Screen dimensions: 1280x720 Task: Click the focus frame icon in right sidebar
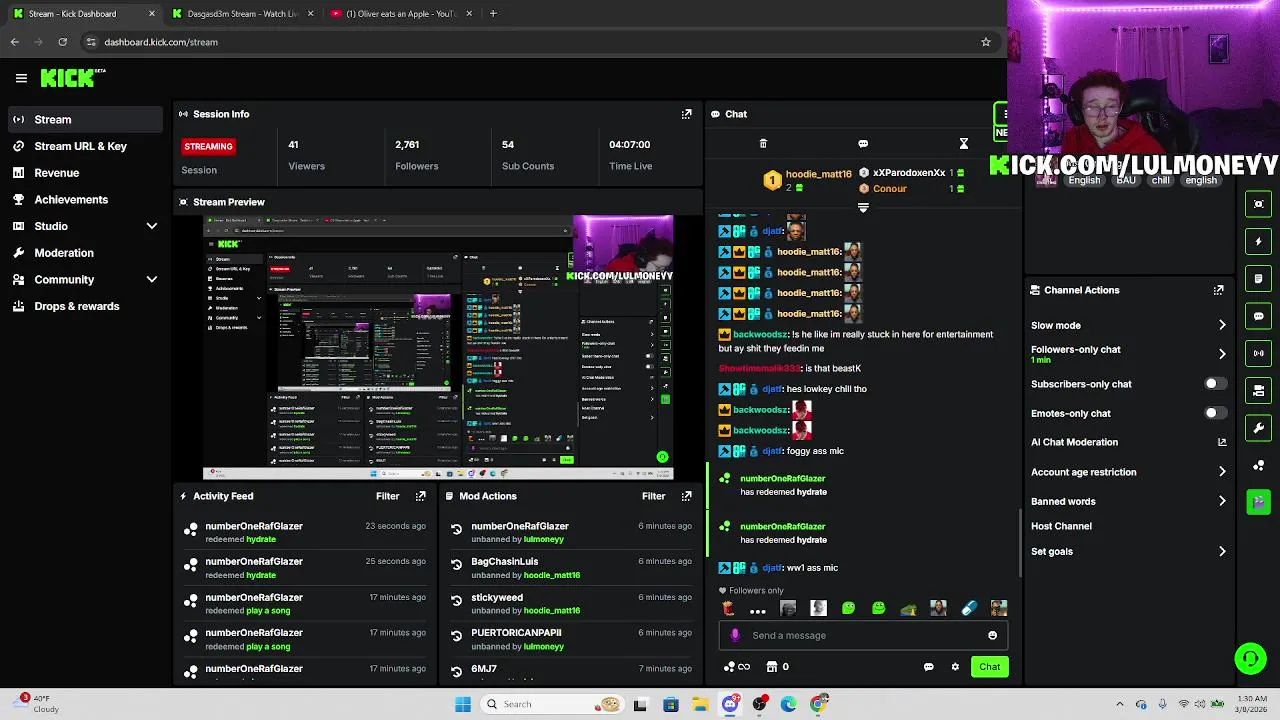click(x=1259, y=204)
